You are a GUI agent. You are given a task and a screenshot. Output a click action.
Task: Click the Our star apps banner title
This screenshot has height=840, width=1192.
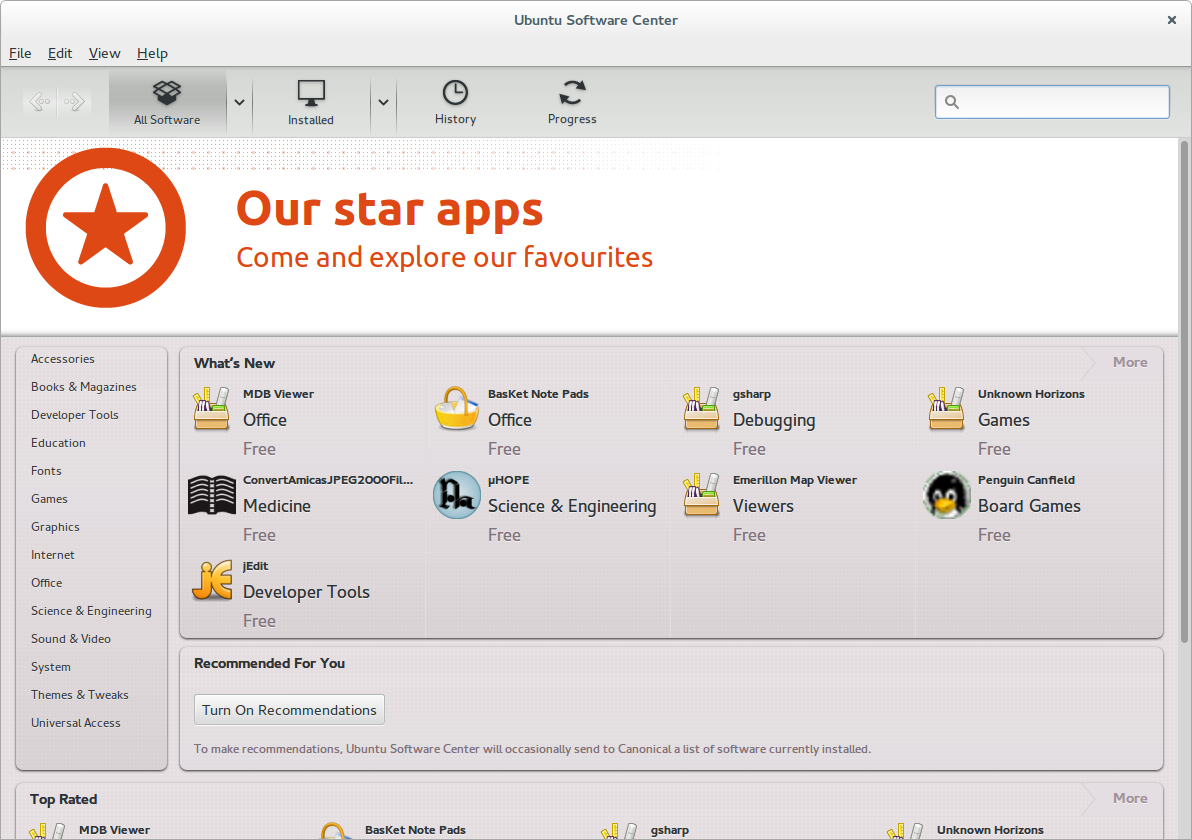(389, 209)
